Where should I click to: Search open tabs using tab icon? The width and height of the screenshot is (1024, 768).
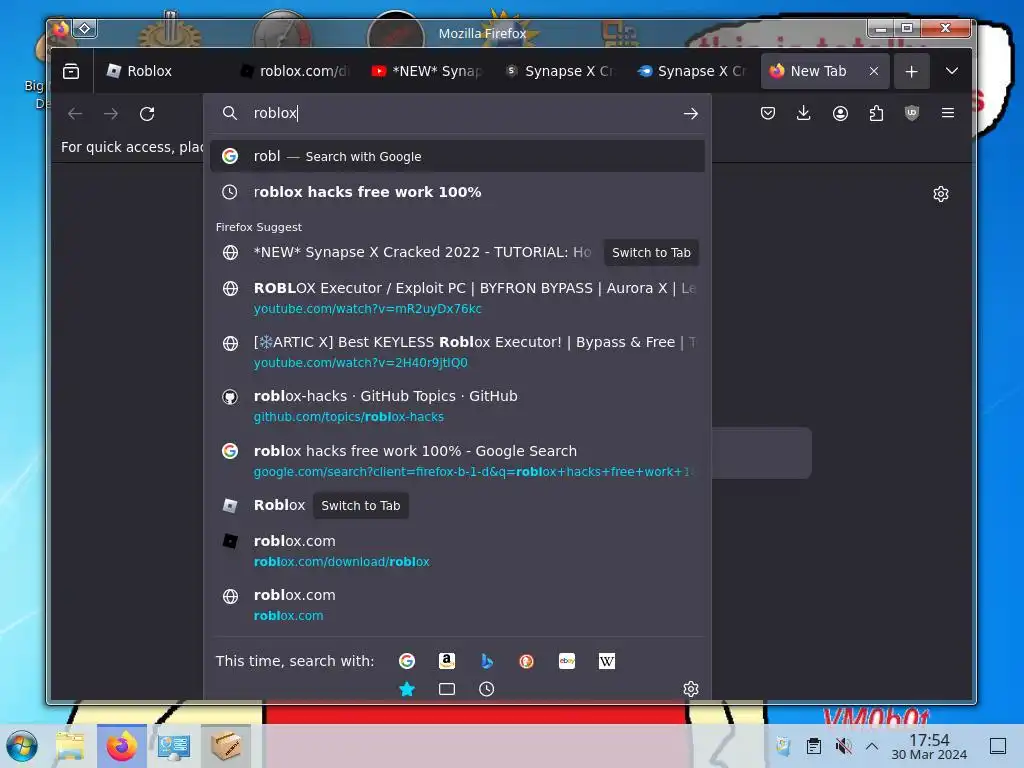(447, 689)
